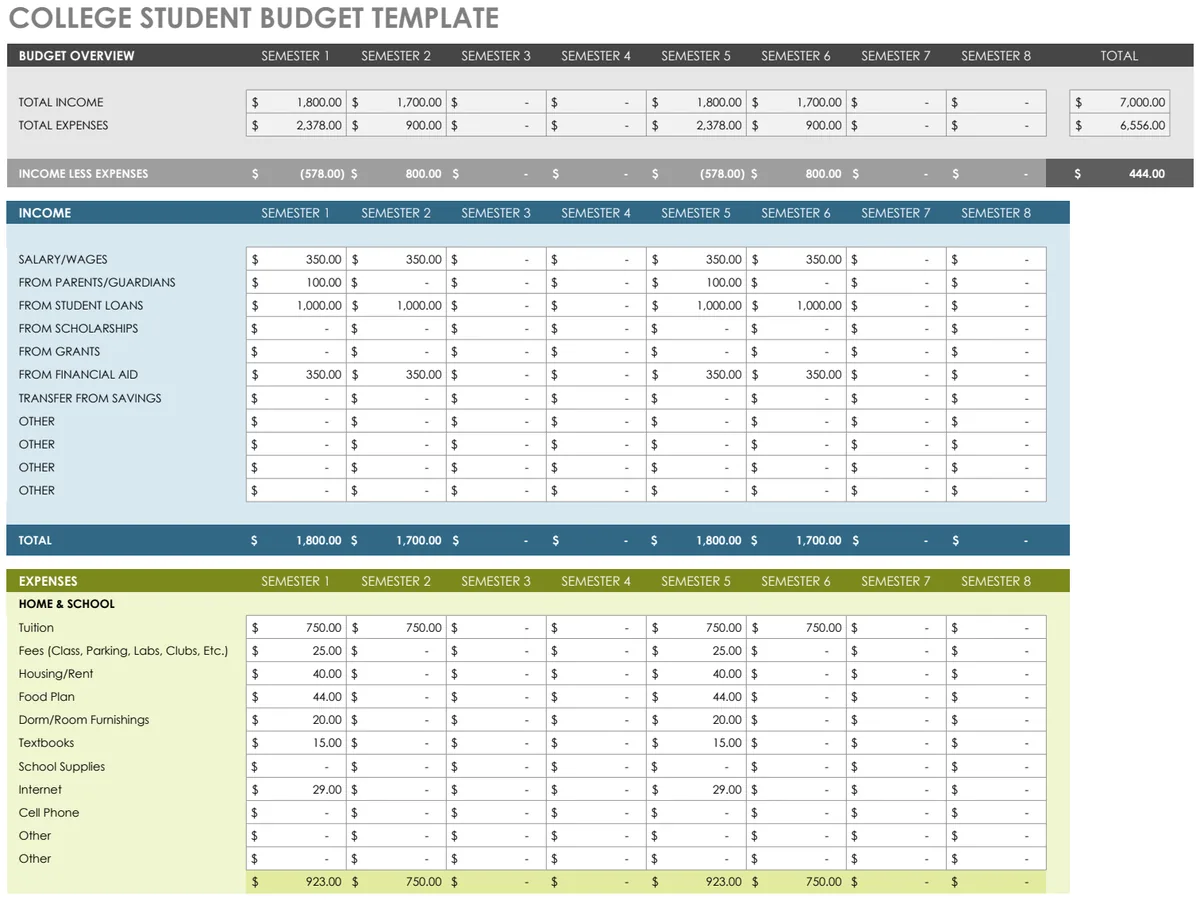The image size is (1200, 900).
Task: Select the income TOTAL row label
Action: click(35, 540)
